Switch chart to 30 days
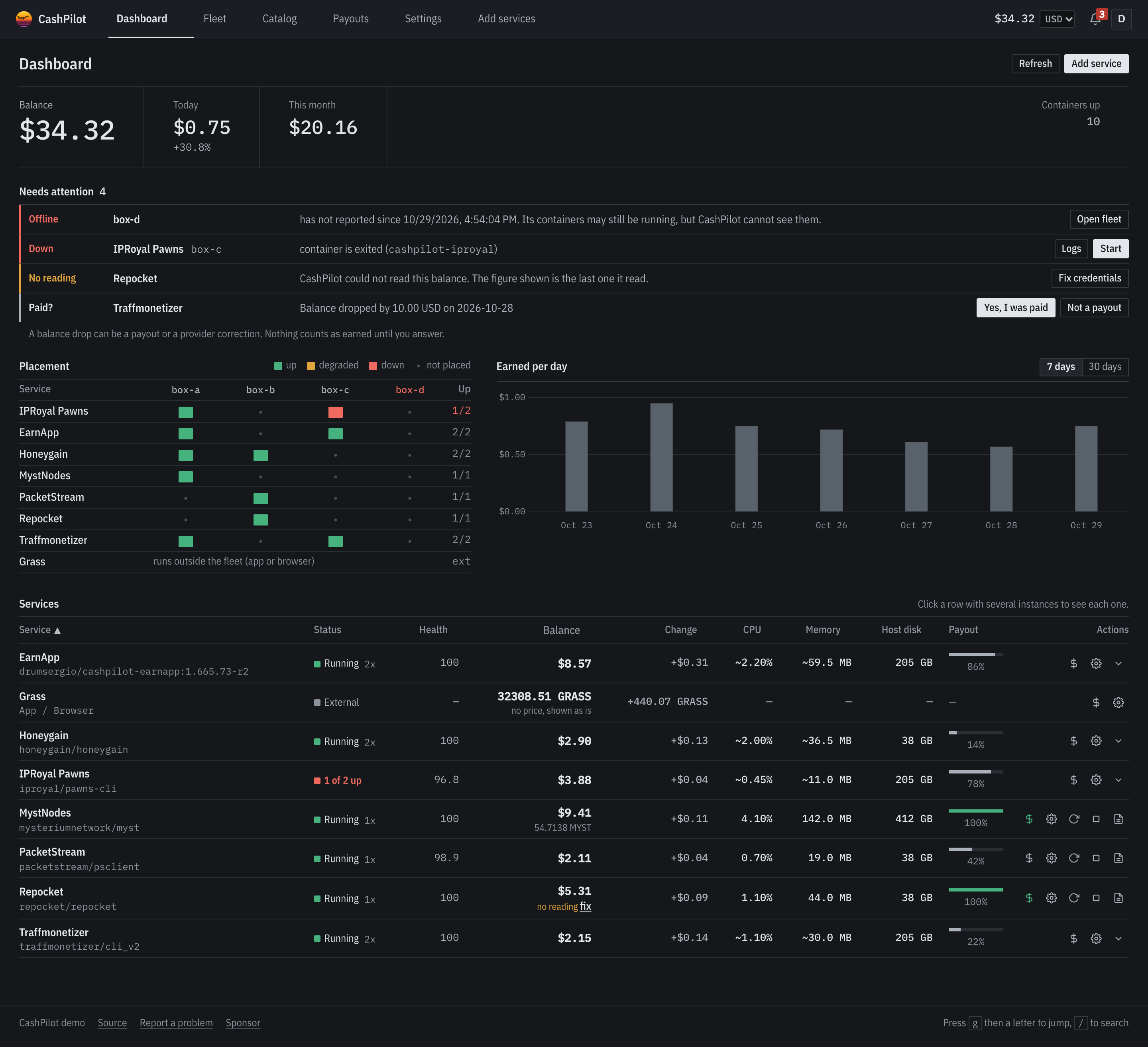 [1105, 367]
